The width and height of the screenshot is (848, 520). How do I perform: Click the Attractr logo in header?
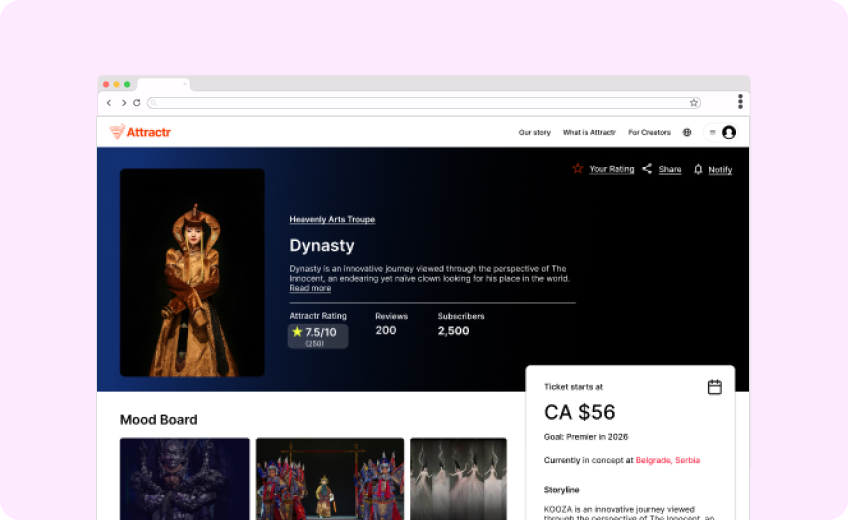point(140,132)
